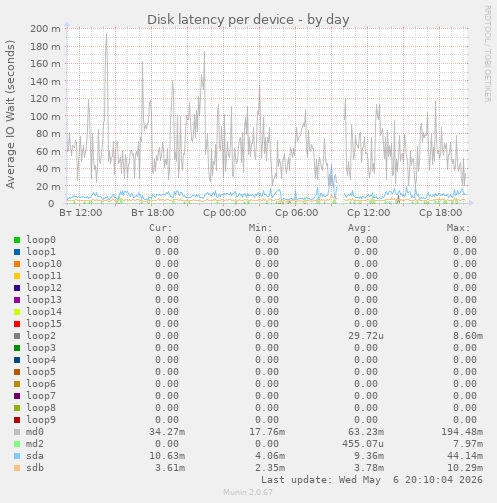
Task: Click the sdb legend label
Action: pos(35,468)
